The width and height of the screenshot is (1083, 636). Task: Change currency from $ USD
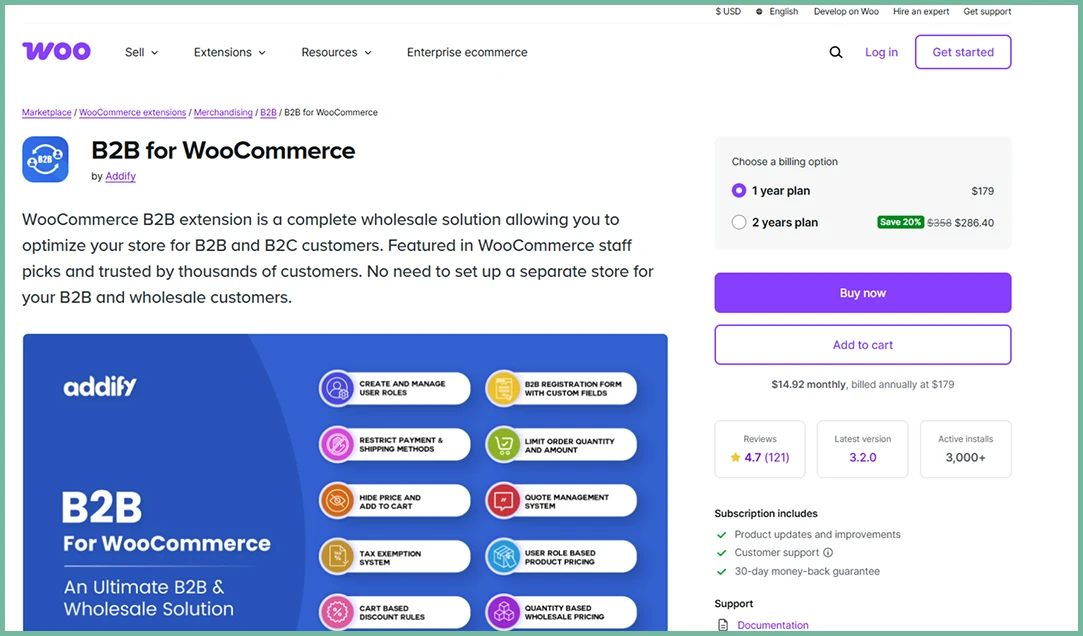coord(728,12)
